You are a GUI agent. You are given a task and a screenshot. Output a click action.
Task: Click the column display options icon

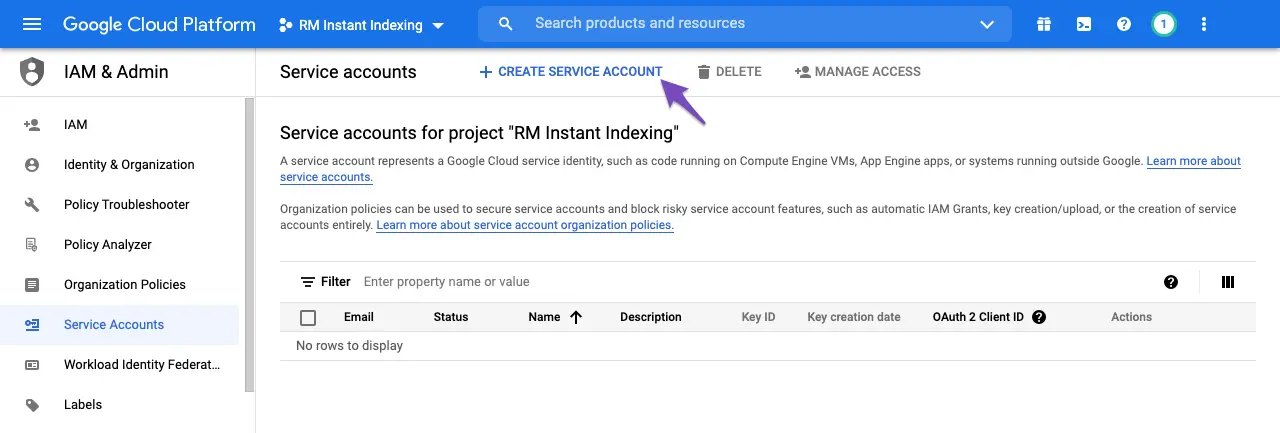pyautogui.click(x=1228, y=282)
